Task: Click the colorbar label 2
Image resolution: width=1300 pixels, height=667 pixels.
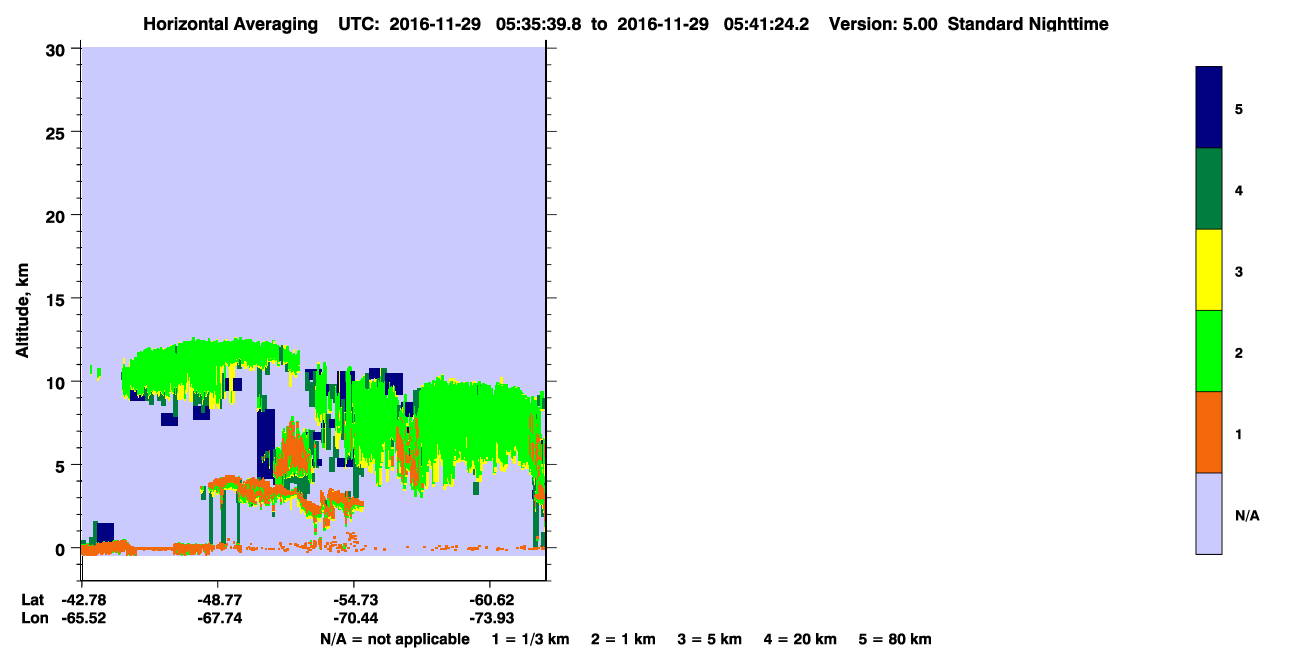Action: click(1239, 352)
